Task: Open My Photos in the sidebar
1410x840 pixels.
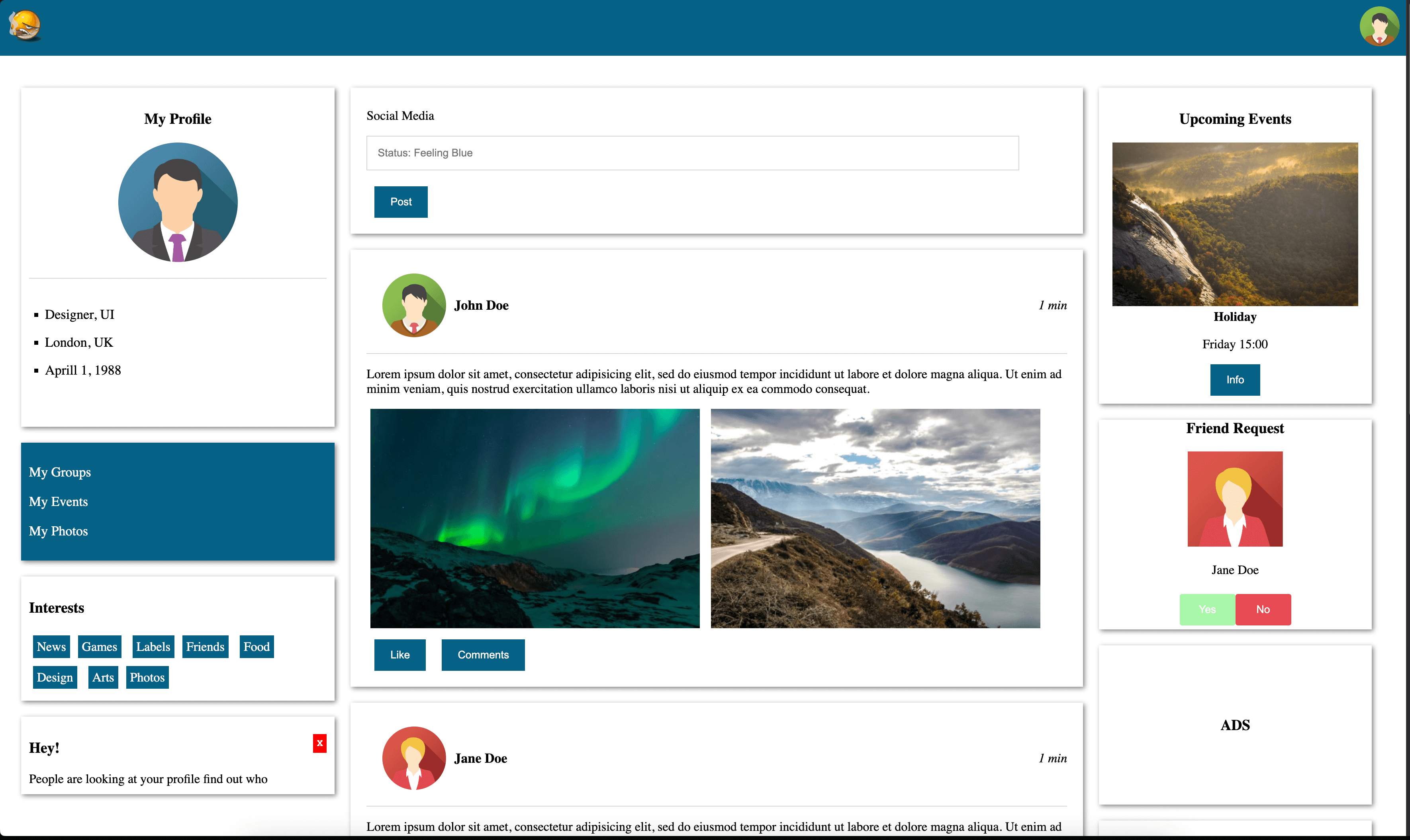Action: [x=58, y=531]
